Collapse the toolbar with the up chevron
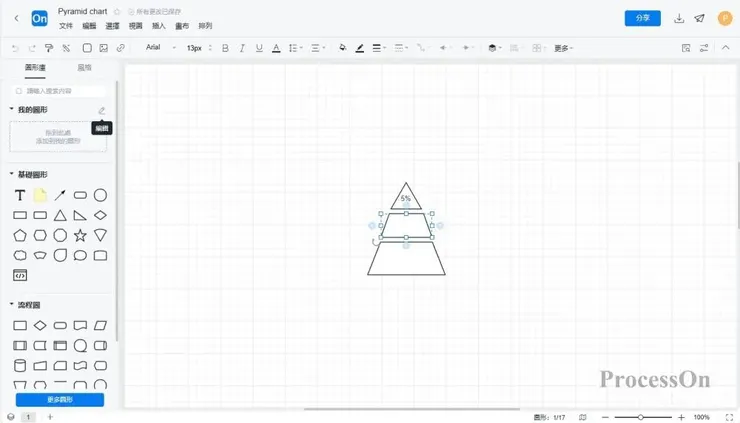Image resolution: width=740 pixels, height=423 pixels. (x=725, y=48)
